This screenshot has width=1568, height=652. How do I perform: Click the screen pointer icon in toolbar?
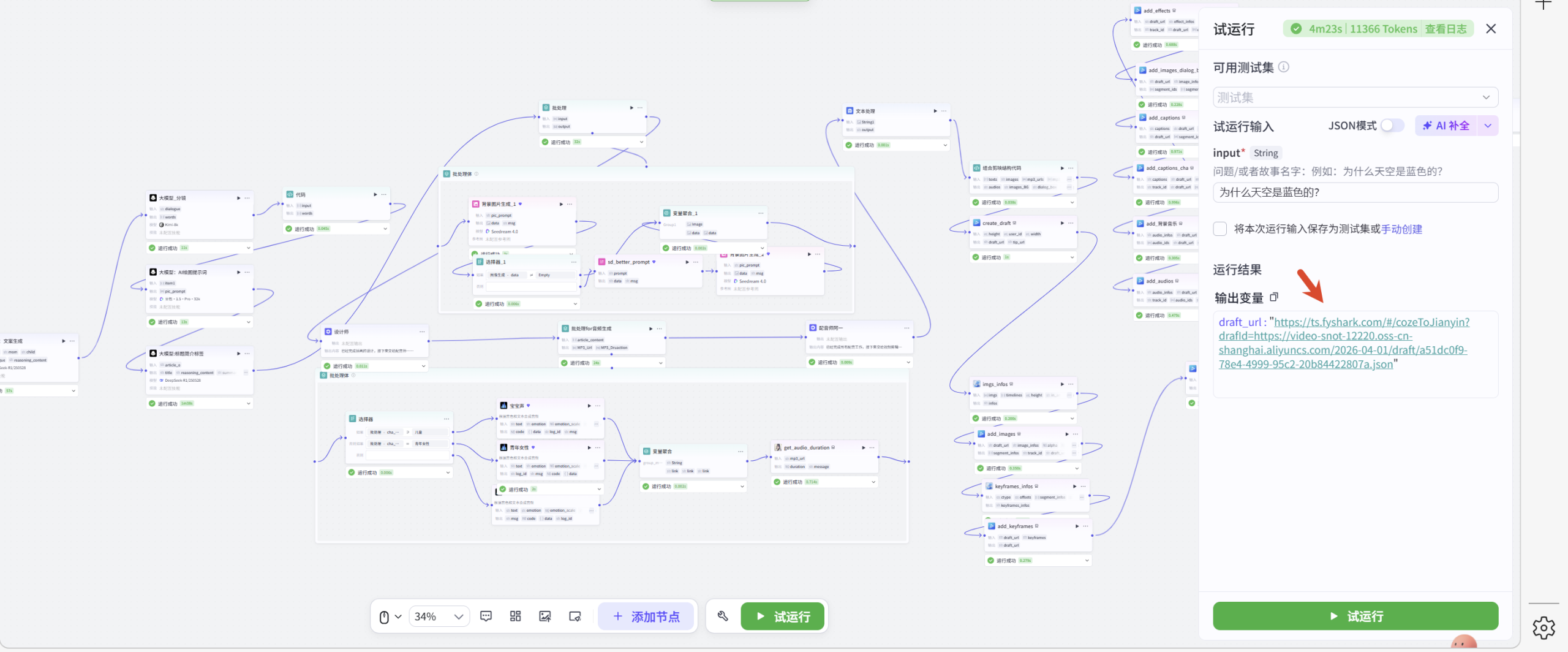coord(575,616)
